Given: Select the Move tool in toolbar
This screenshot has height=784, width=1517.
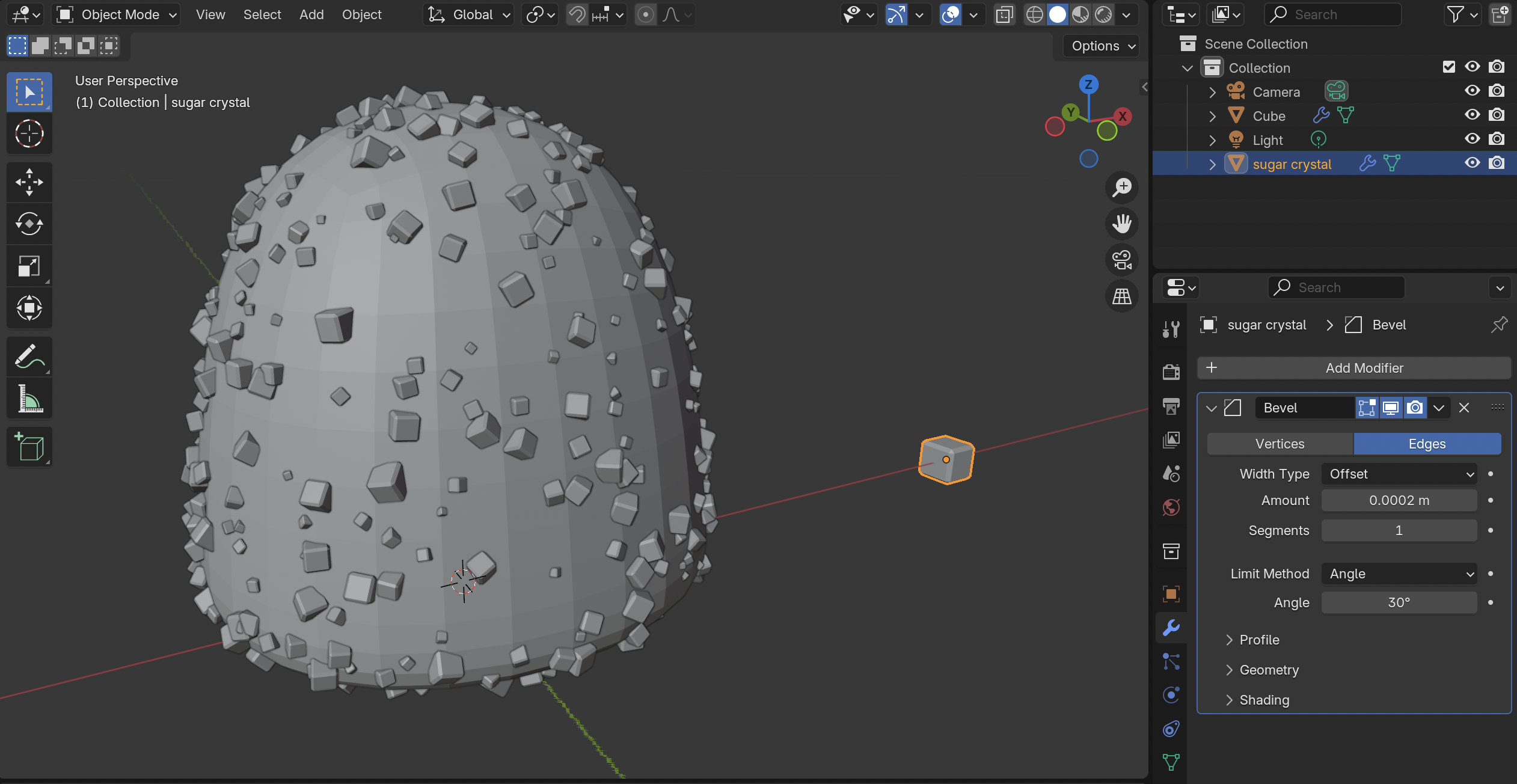Looking at the screenshot, I should (29, 182).
